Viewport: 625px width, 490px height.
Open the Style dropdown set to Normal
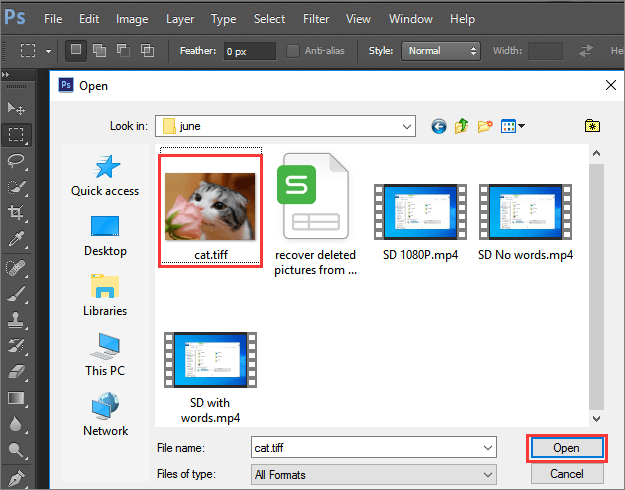(x=440, y=51)
